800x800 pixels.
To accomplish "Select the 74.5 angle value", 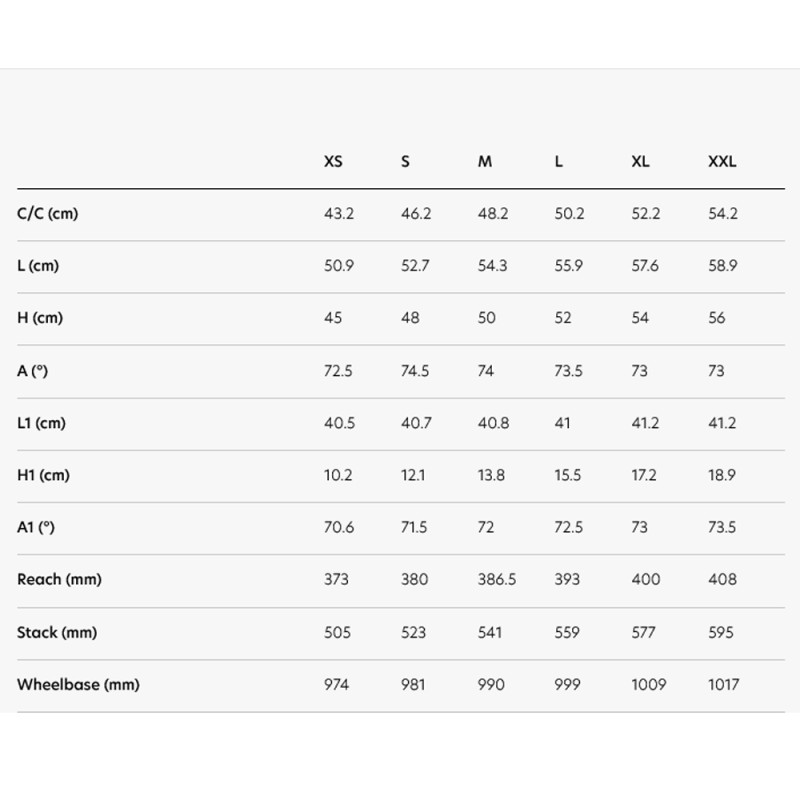I will tap(415, 371).
